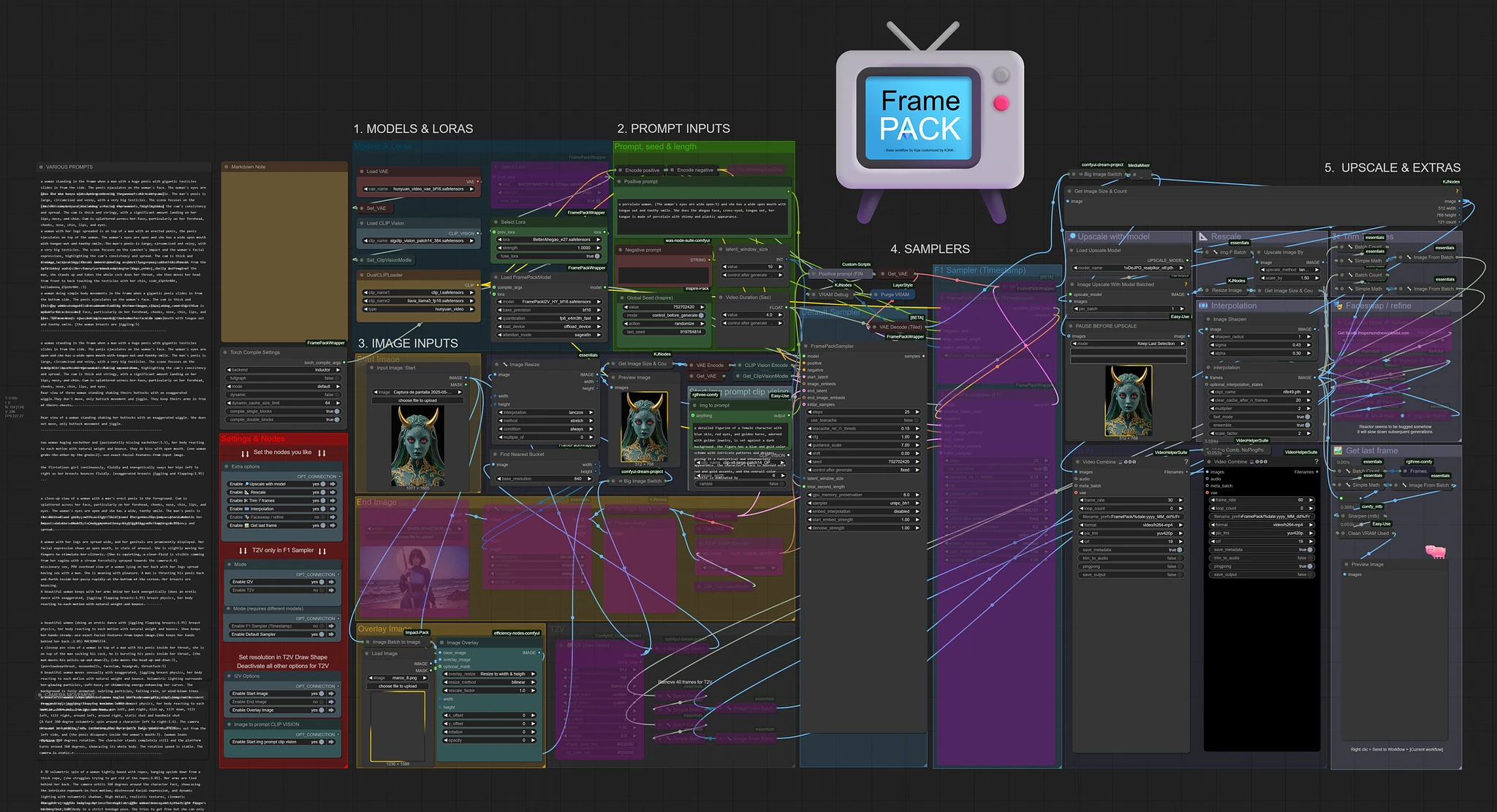Click the pink pig icon
Screen dimensions: 1497x812
(x=1436, y=551)
